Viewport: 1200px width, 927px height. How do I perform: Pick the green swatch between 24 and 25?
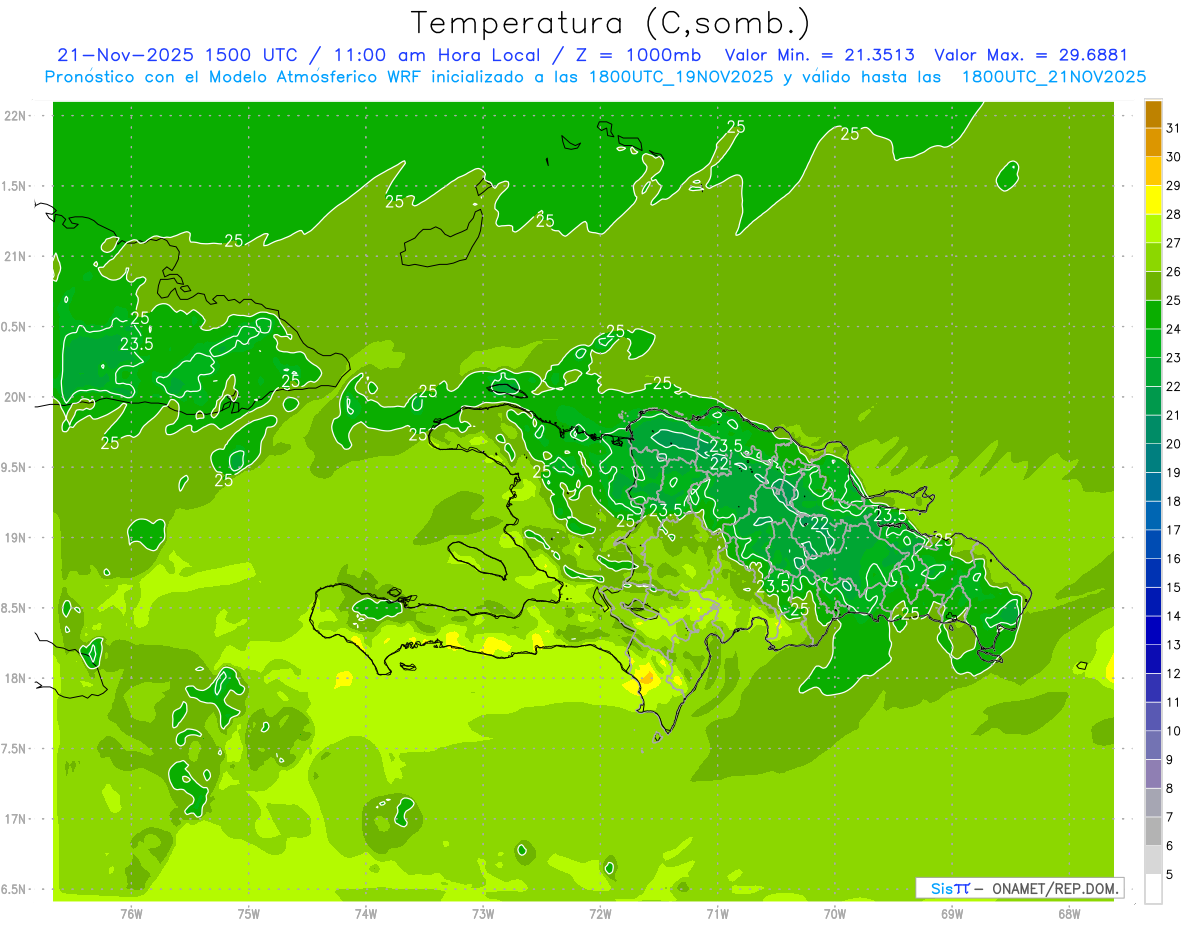(x=1153, y=315)
